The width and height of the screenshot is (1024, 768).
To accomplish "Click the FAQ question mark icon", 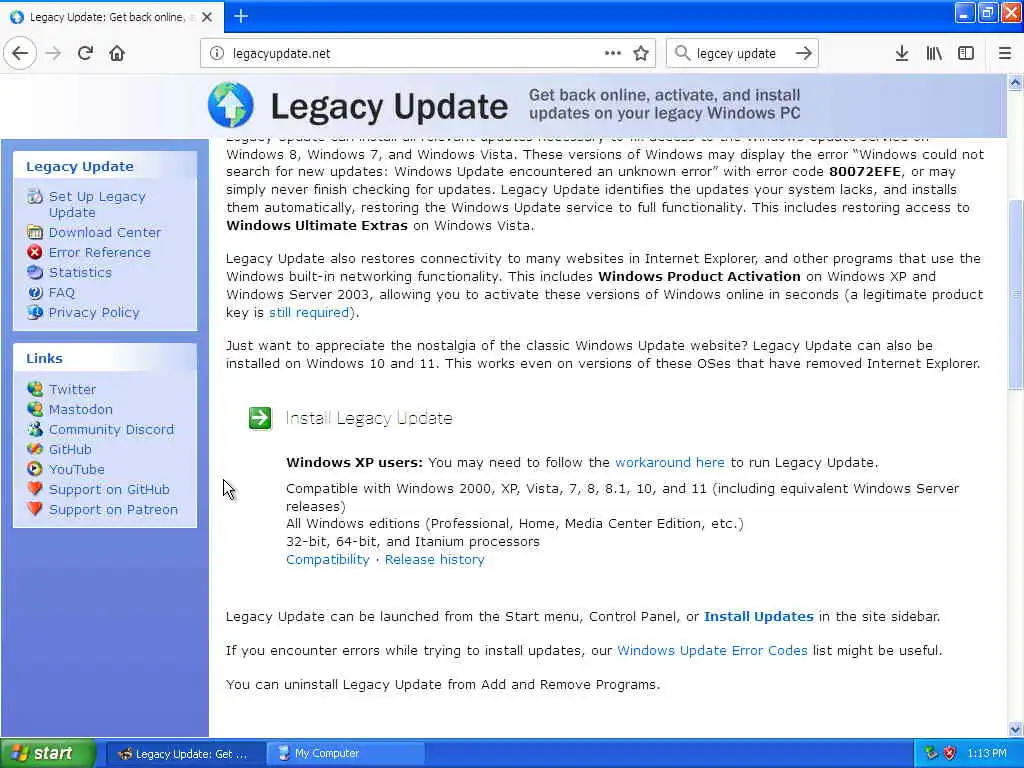I will (x=35, y=293).
